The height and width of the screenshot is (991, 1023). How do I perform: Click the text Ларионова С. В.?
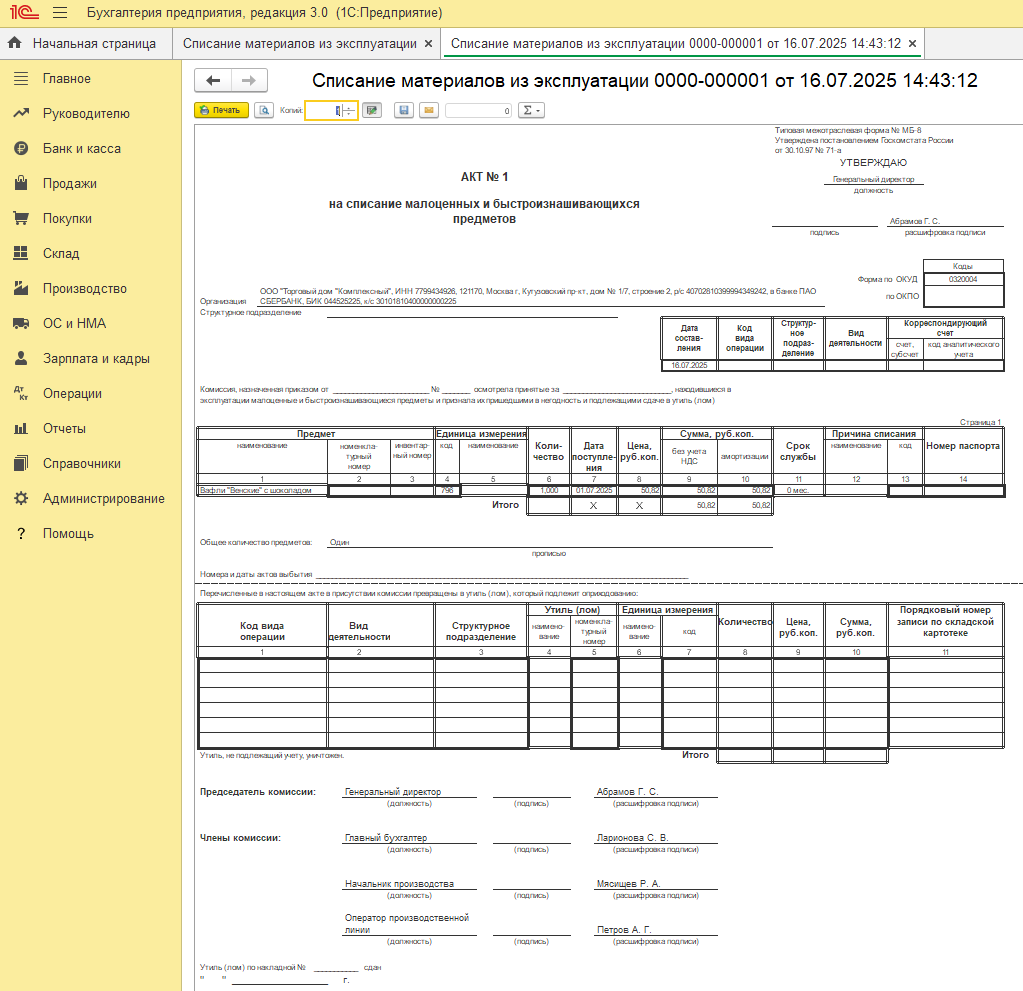[632, 838]
